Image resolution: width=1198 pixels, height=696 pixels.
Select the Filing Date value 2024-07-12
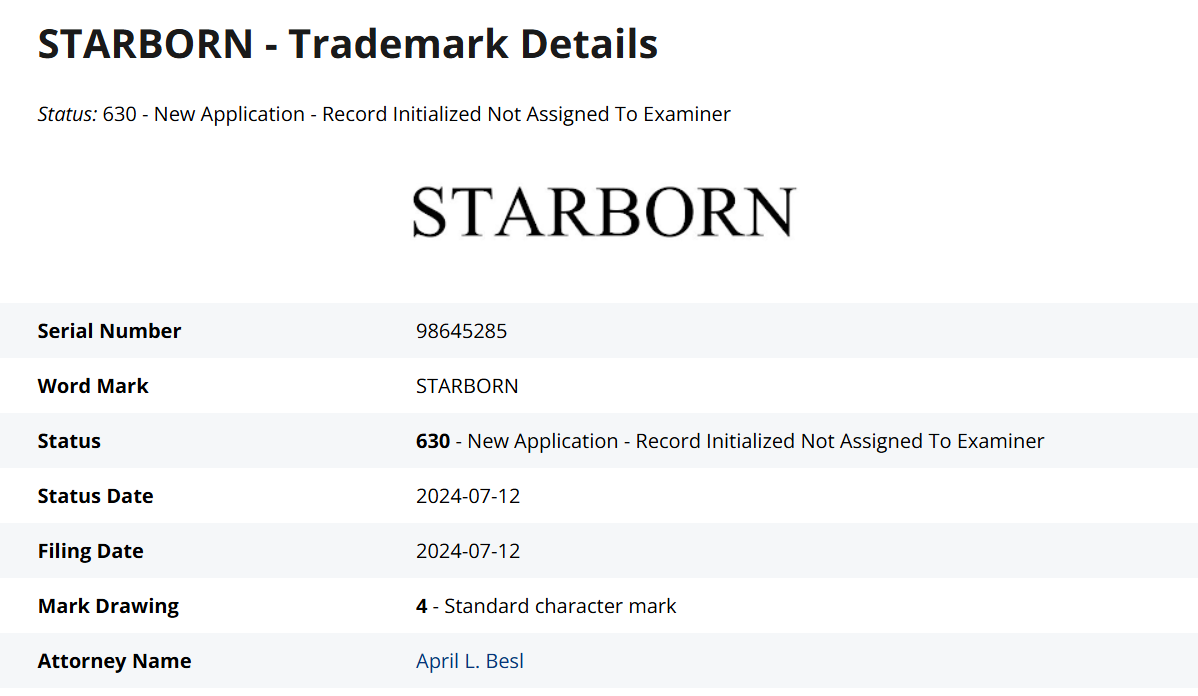click(x=468, y=551)
